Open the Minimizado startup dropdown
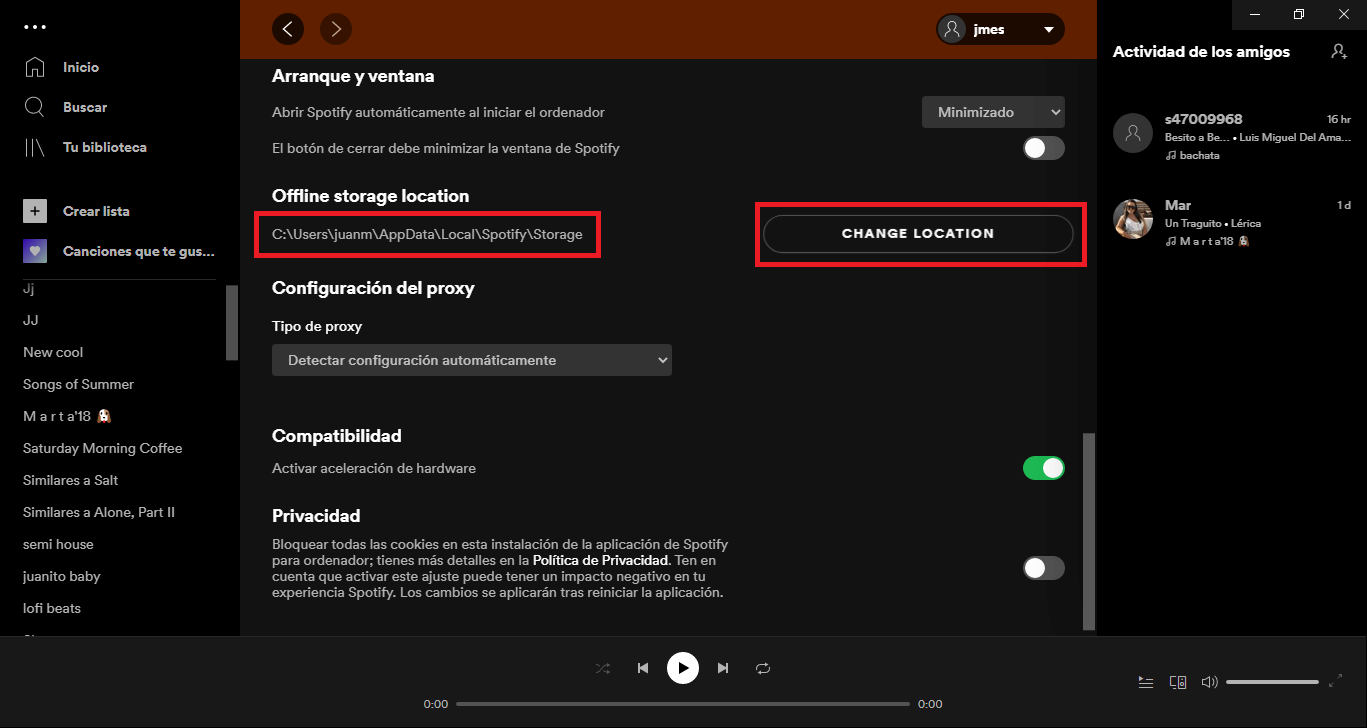The image size is (1367, 728). pos(993,112)
